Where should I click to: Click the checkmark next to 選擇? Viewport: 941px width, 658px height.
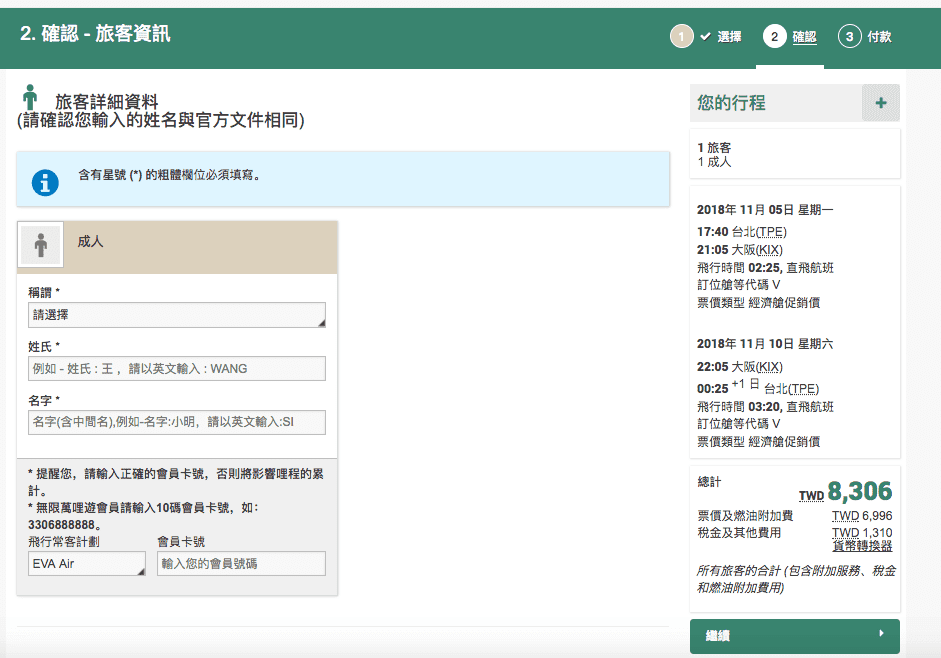pos(706,37)
